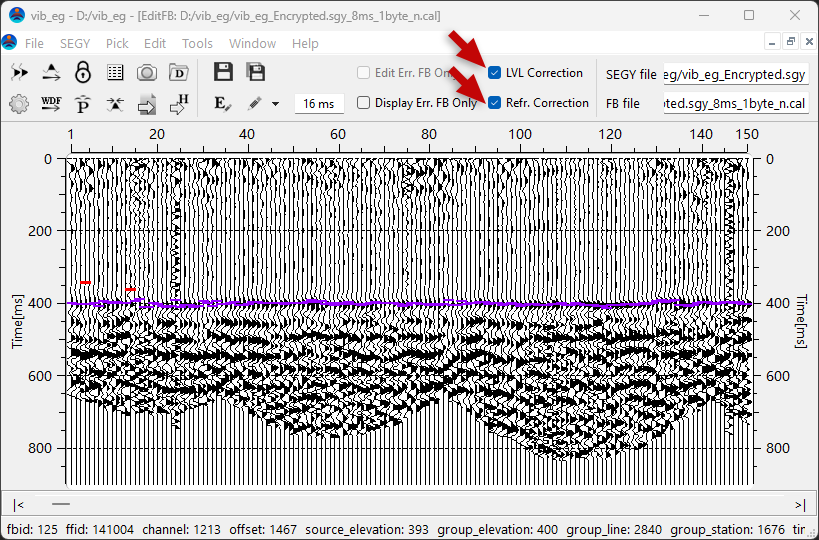
Task: Click the padlock encryption icon
Action: 83,72
